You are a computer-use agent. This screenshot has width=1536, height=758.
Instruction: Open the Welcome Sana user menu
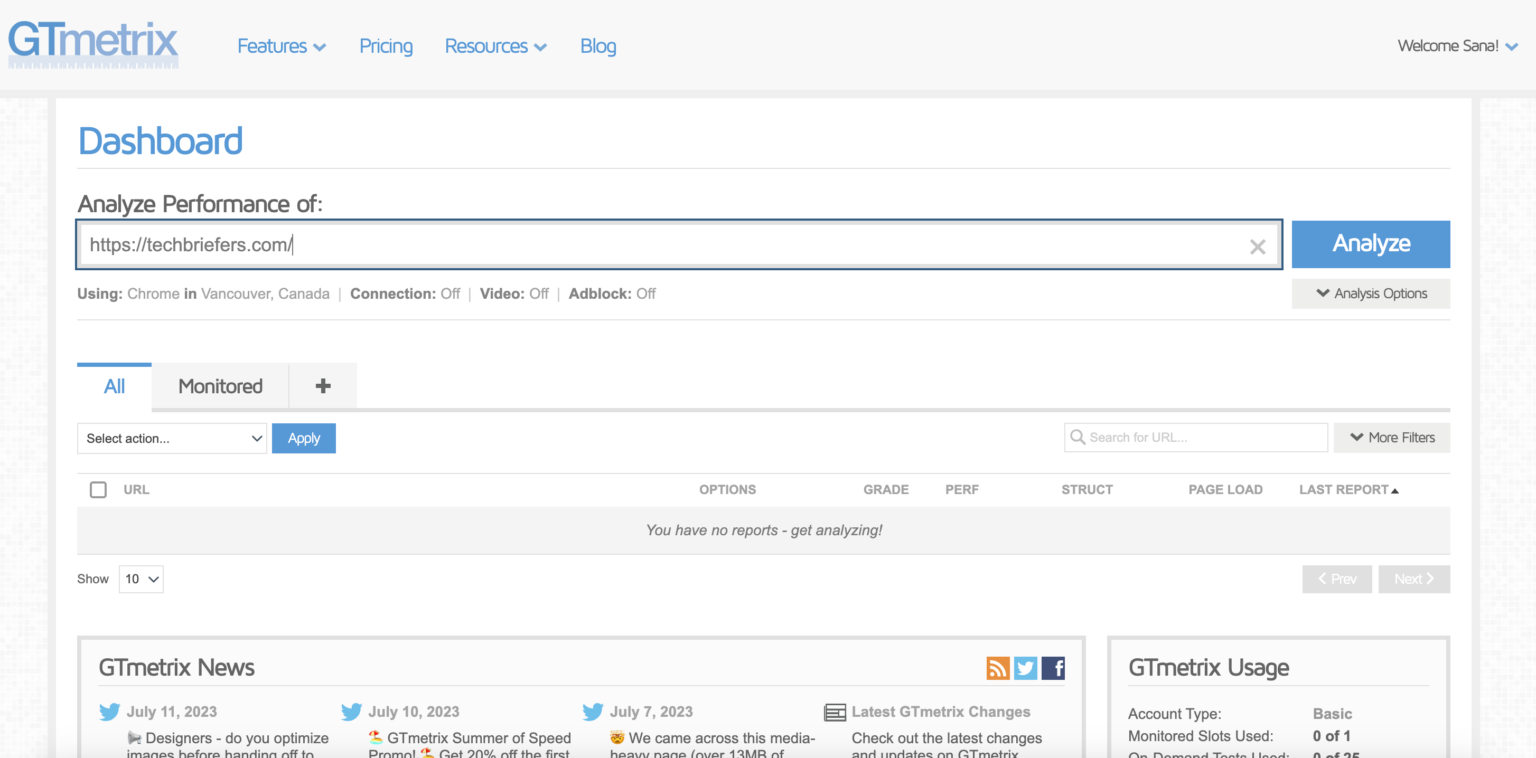click(x=1457, y=46)
